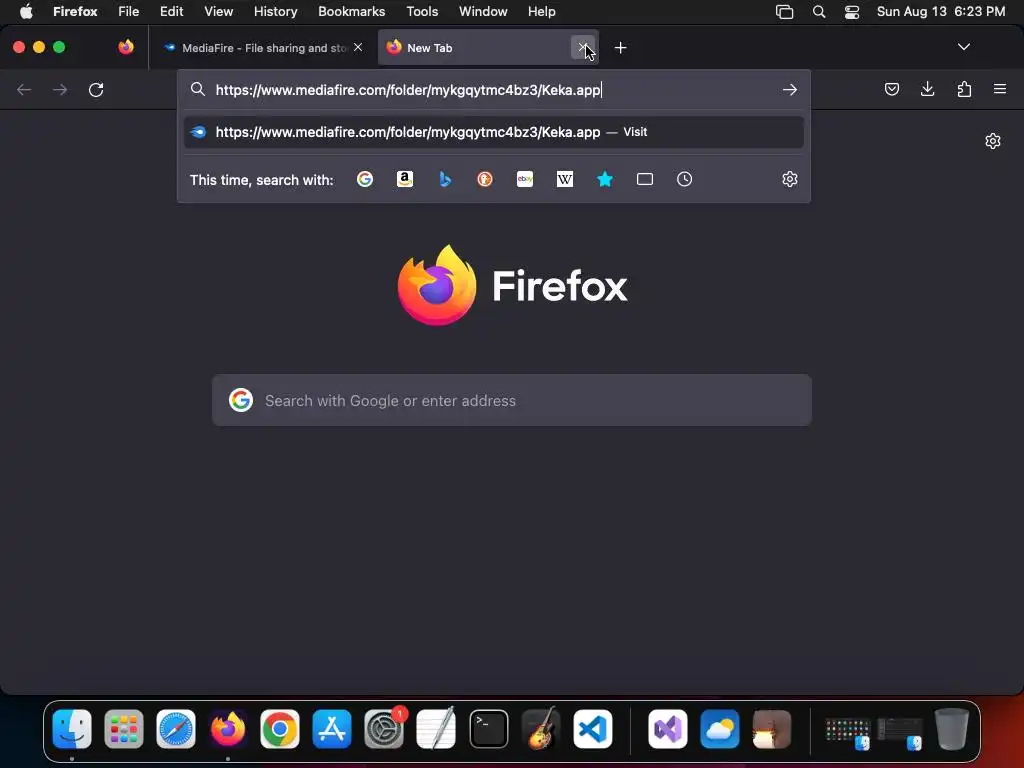The width and height of the screenshot is (1024, 768).
Task: Open Visual Studio Code from the Dock
Action: coord(592,729)
